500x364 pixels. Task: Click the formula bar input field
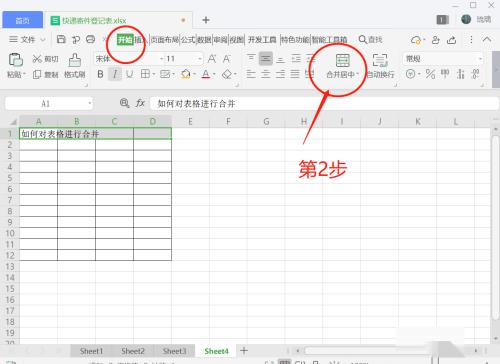tap(324, 103)
